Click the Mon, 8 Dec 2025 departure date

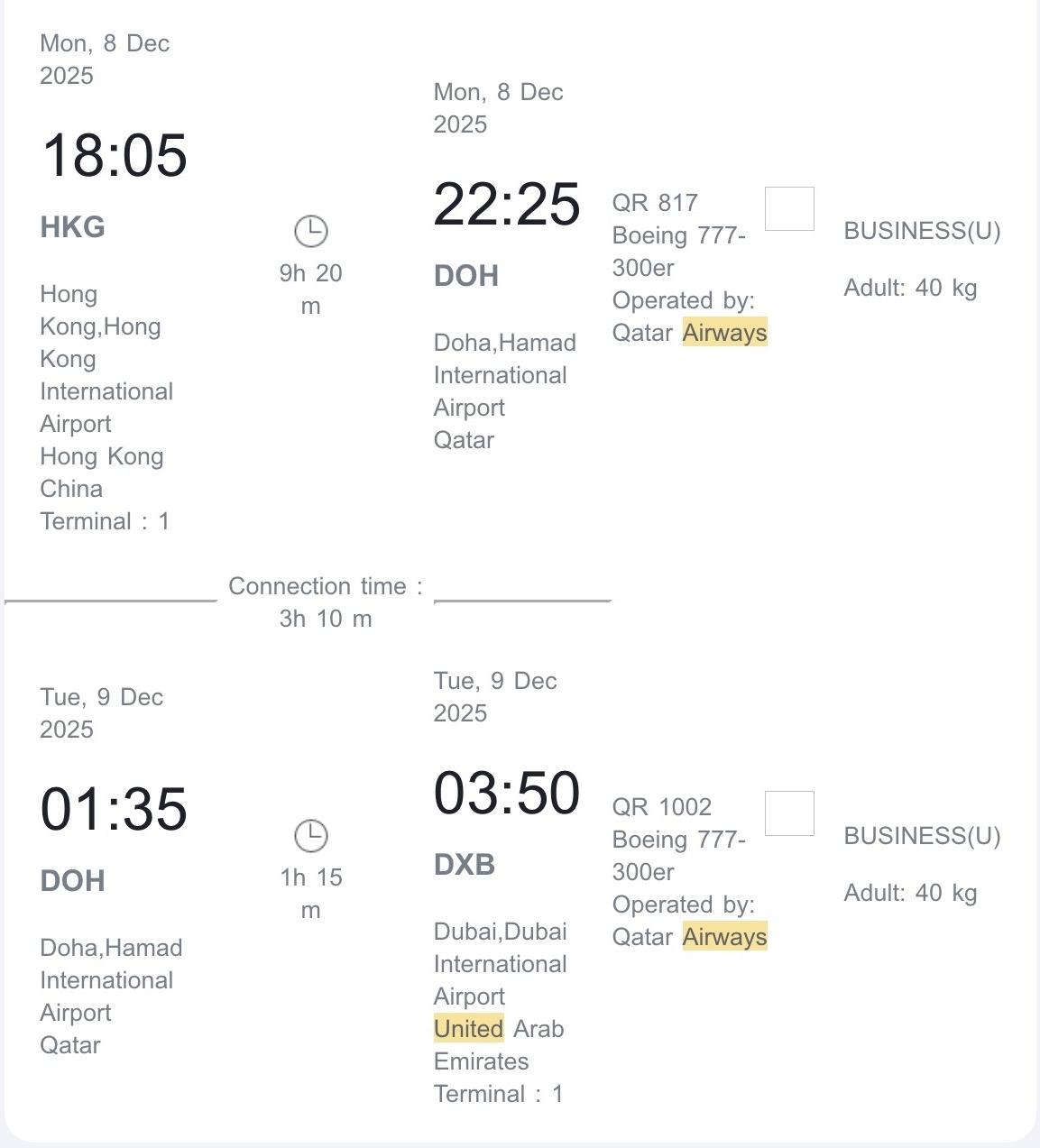pos(104,60)
